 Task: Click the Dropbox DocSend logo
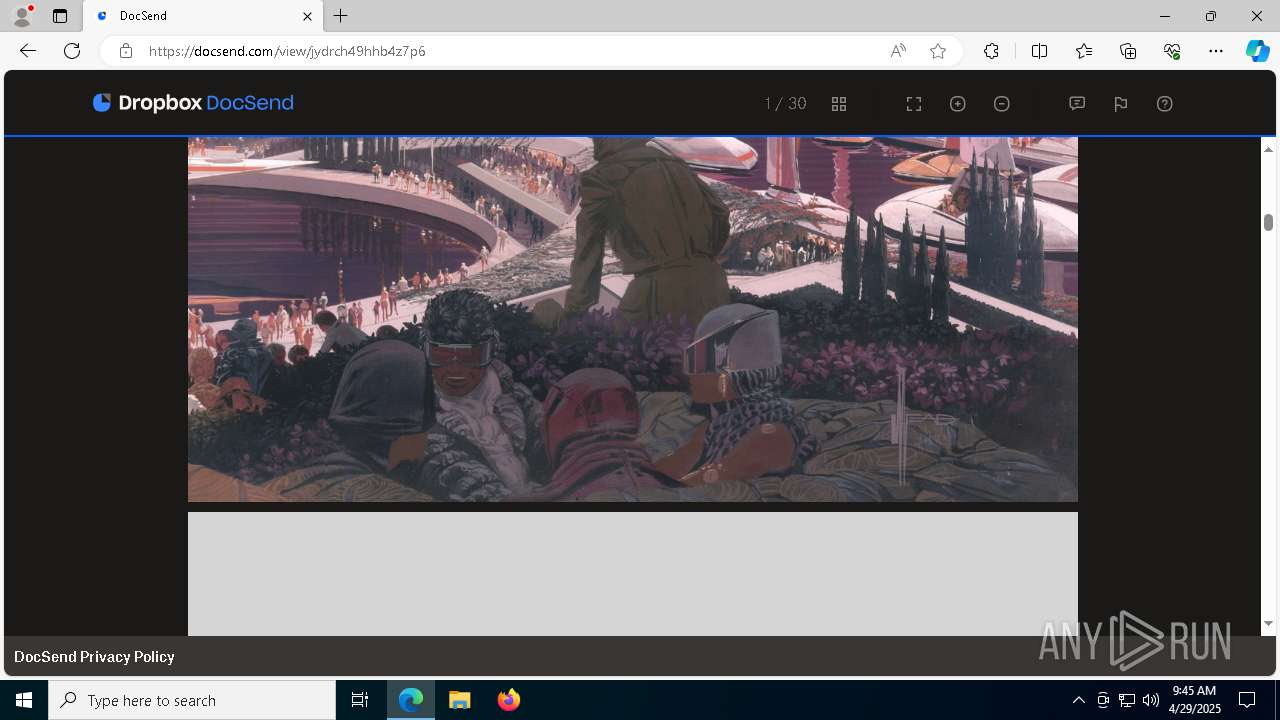193,103
